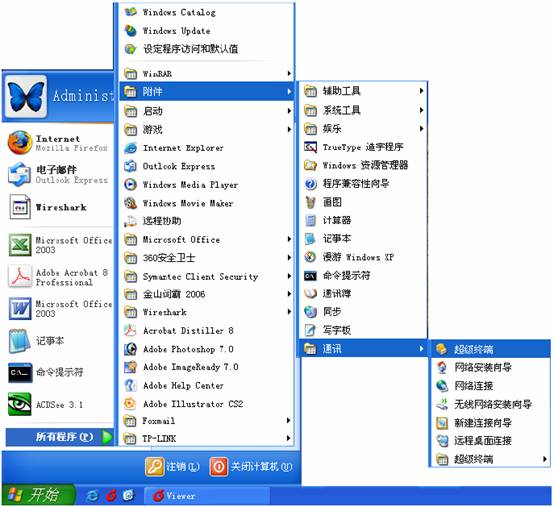Viewport: 554px width, 507px height.
Task: Select 超级终端 highlighted menu entry
Action: (490, 349)
